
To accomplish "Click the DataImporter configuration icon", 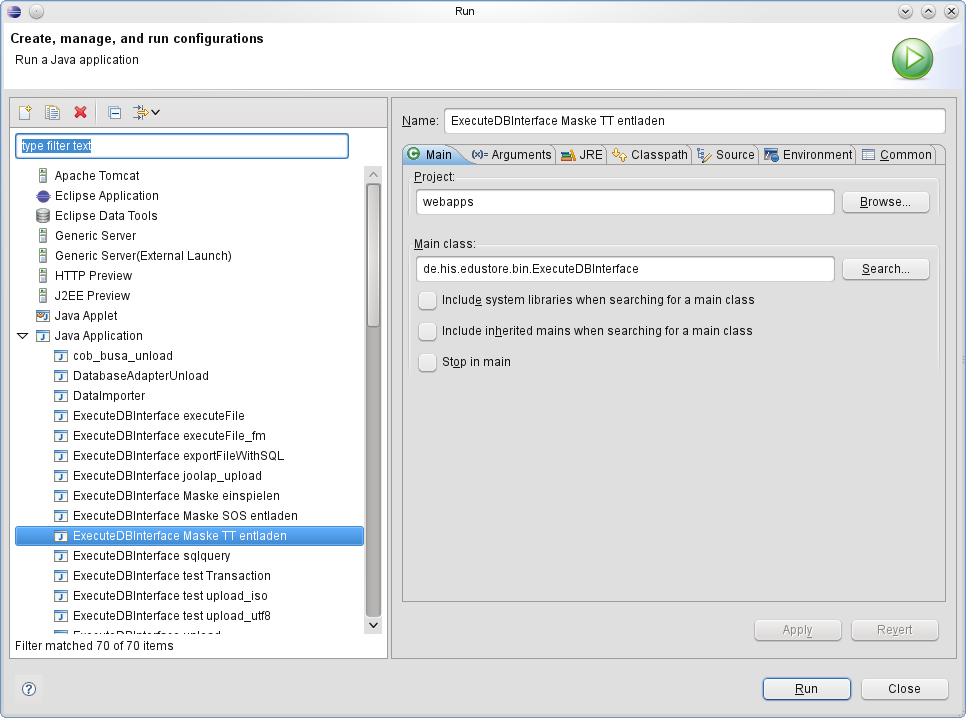I will (x=60, y=396).
